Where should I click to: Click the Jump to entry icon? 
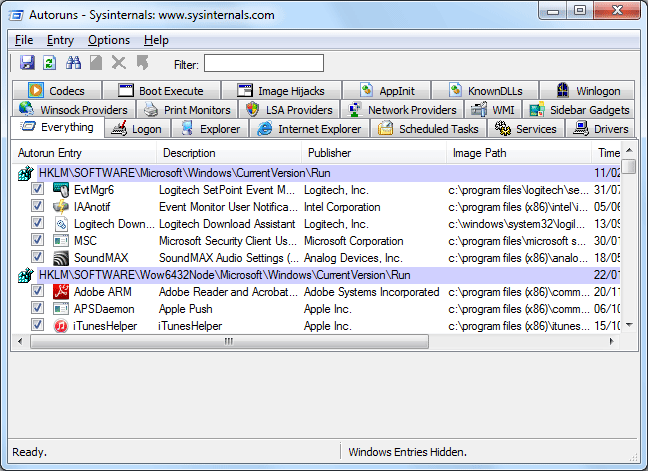(143, 63)
